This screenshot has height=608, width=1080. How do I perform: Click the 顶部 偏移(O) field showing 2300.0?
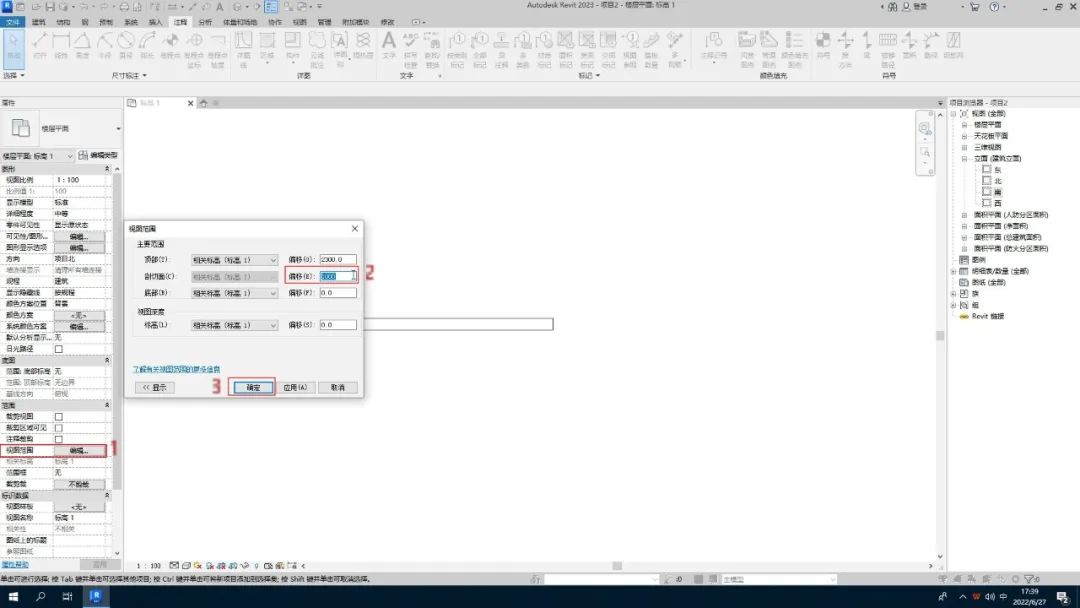[x=338, y=260]
